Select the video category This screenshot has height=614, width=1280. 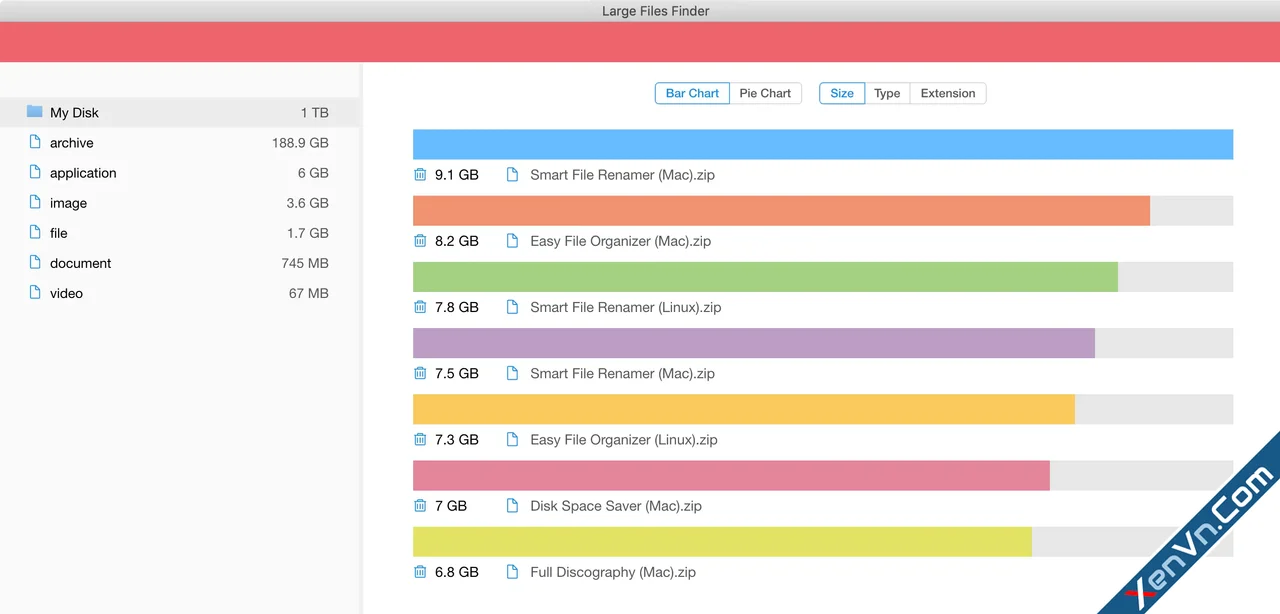[x=180, y=293]
